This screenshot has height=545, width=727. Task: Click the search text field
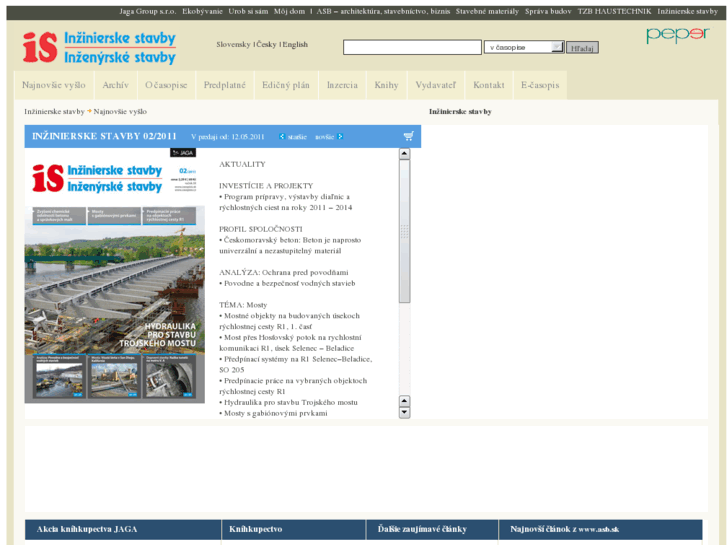[411, 47]
